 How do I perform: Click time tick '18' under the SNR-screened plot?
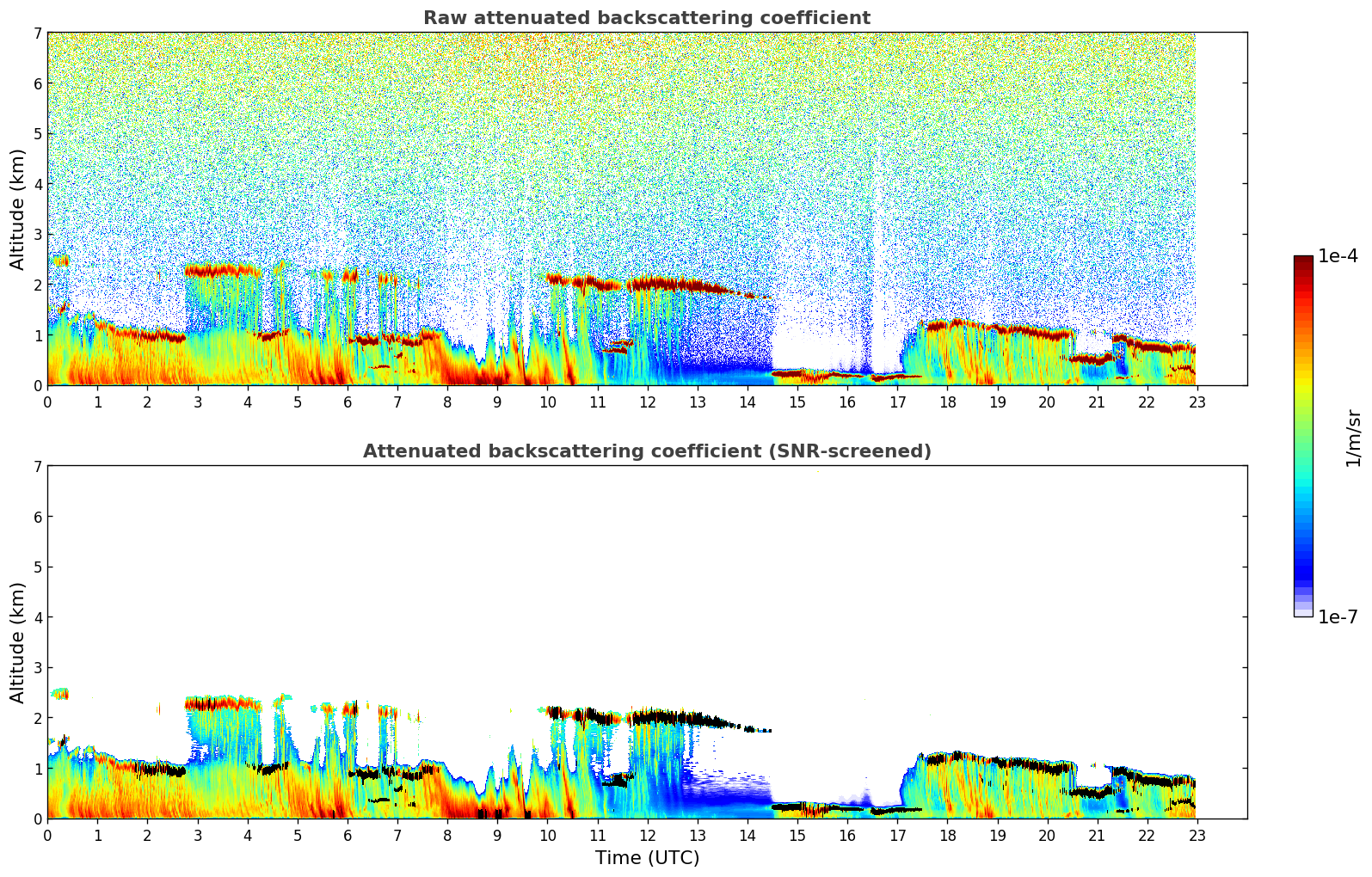947,836
